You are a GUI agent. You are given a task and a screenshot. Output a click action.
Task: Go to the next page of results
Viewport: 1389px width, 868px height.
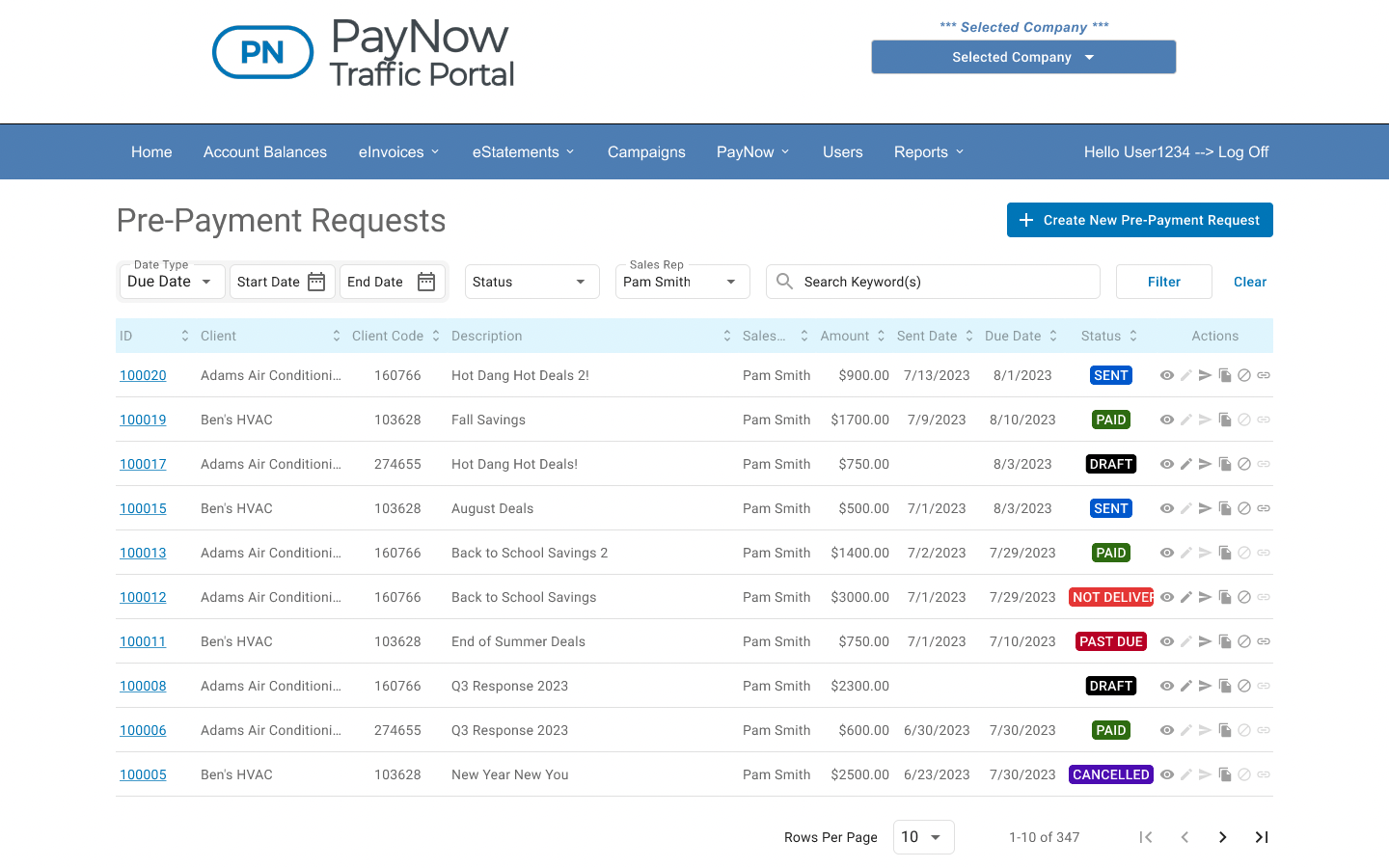1223,837
